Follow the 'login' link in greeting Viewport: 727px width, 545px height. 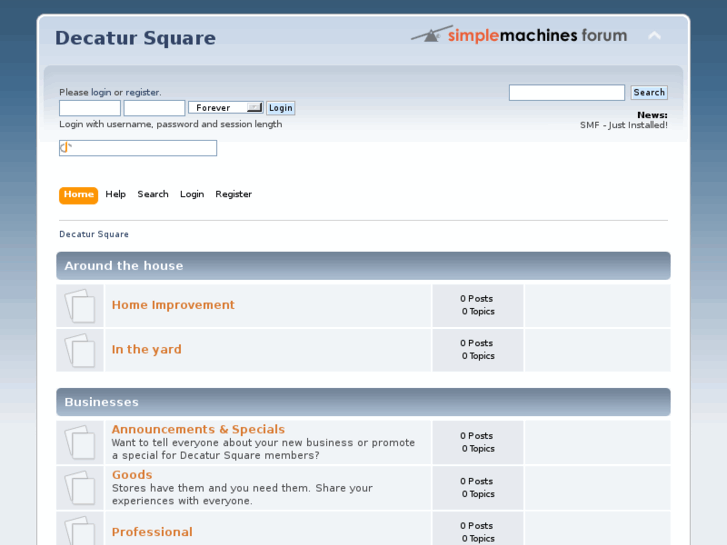click(101, 92)
